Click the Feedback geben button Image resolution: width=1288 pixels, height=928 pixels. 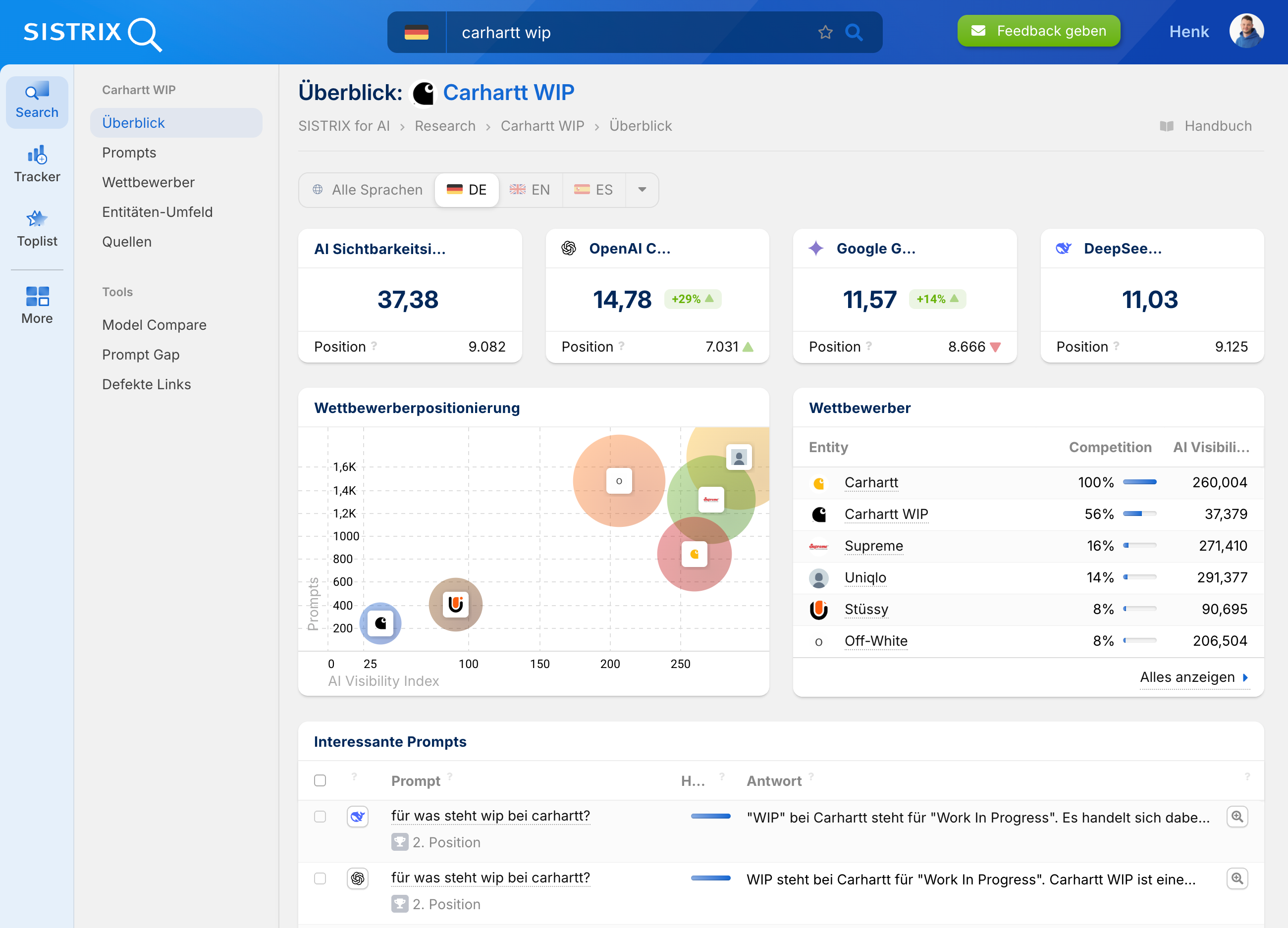1038,31
